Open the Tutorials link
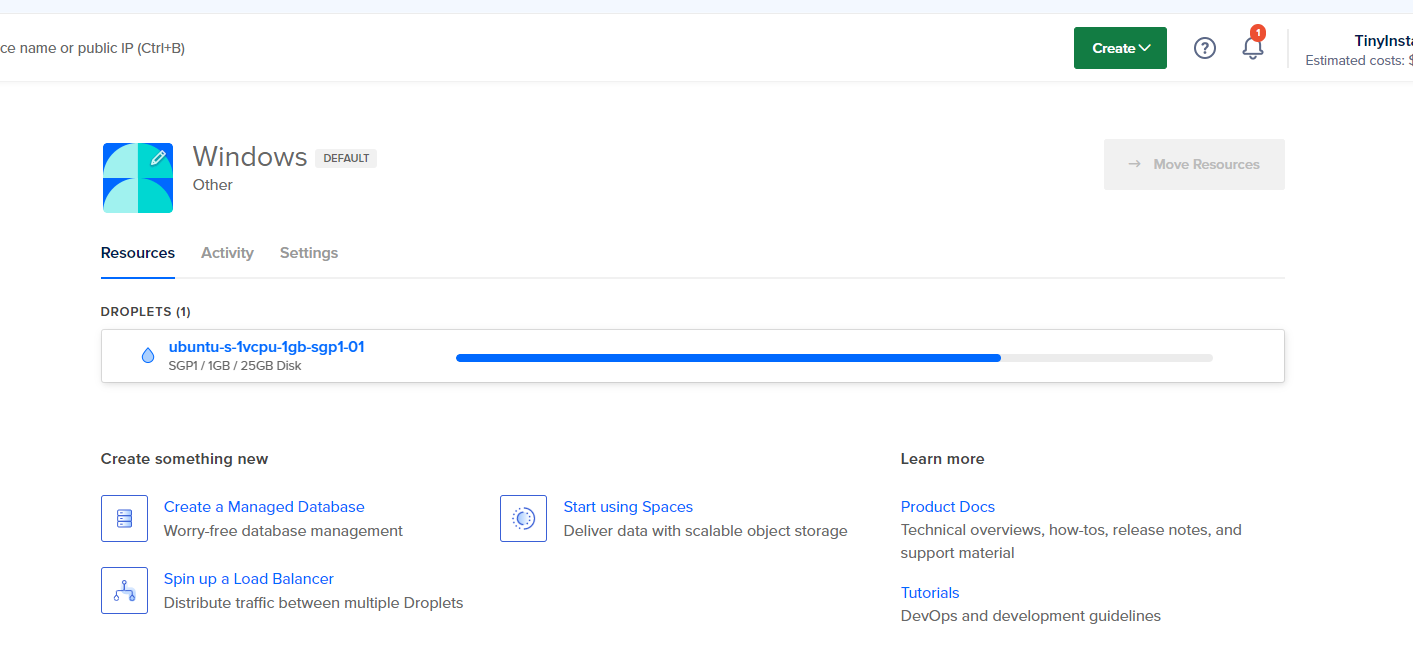The image size is (1413, 649). coord(930,593)
